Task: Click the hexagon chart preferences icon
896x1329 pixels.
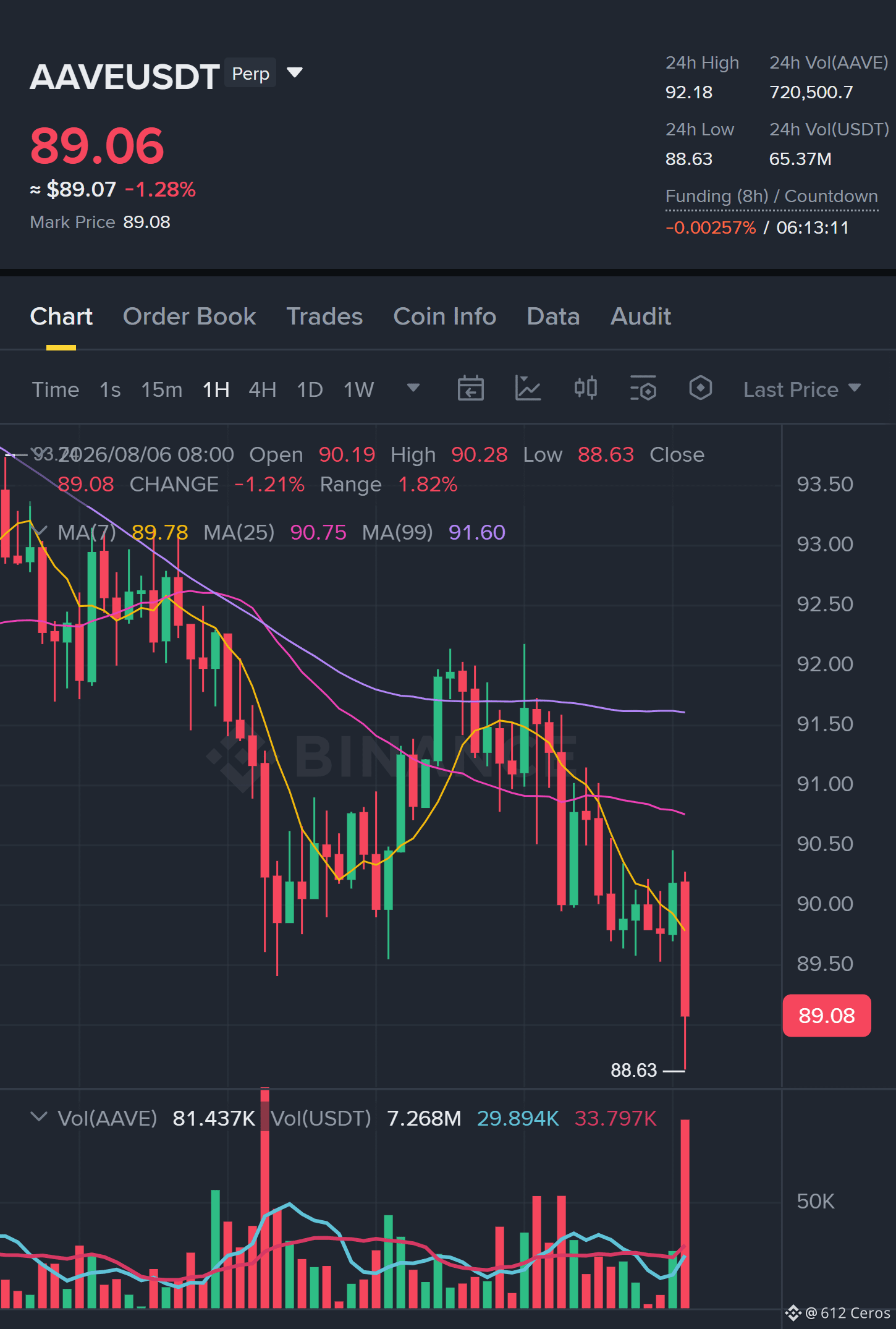Action: pyautogui.click(x=701, y=388)
